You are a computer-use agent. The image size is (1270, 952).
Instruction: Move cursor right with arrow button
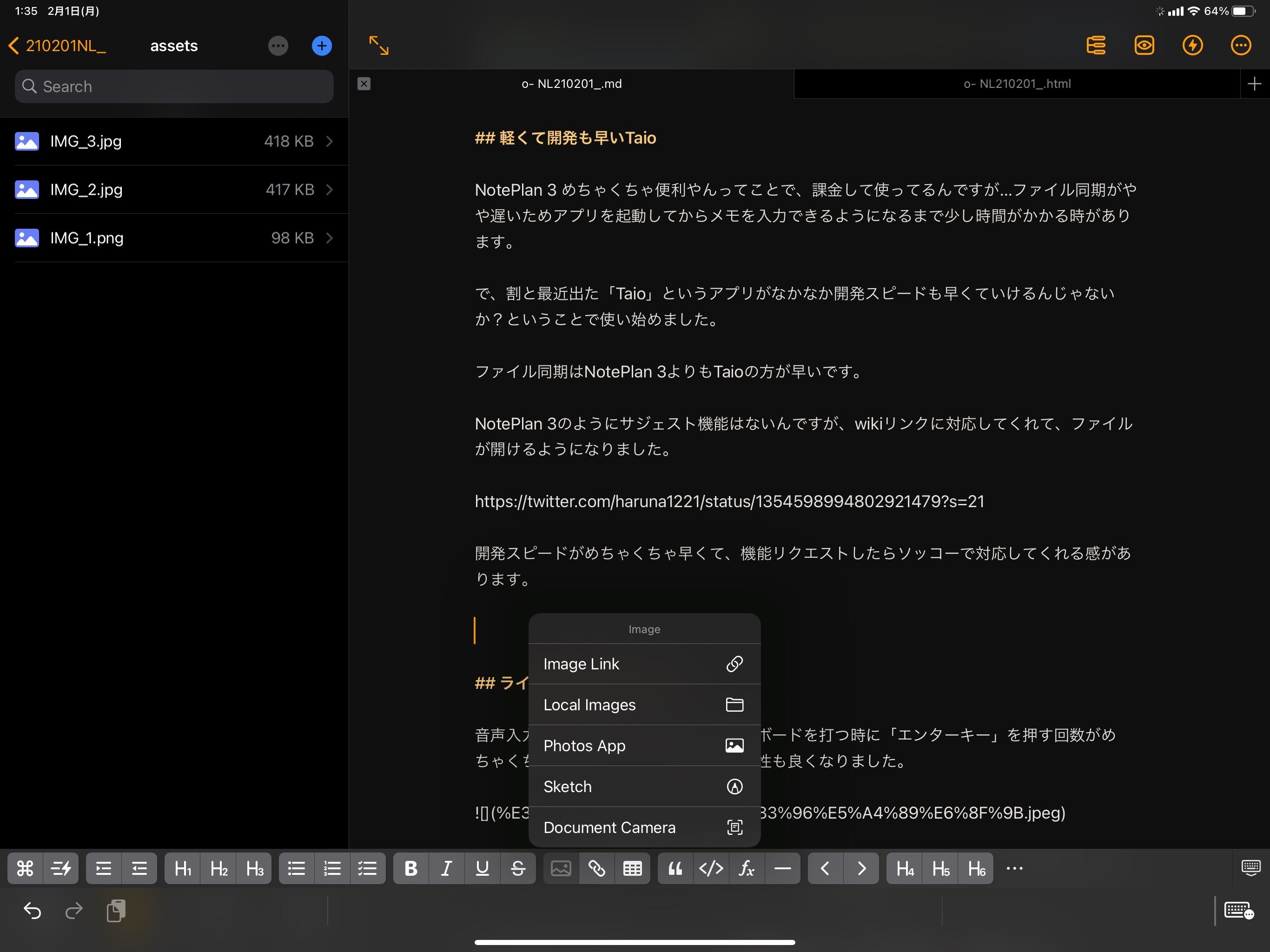click(x=861, y=868)
